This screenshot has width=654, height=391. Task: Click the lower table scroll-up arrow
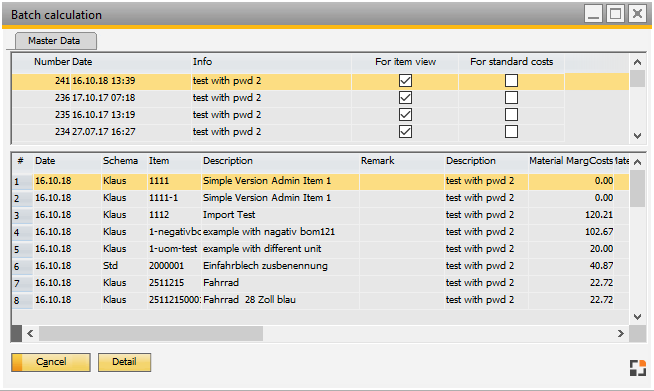637,162
